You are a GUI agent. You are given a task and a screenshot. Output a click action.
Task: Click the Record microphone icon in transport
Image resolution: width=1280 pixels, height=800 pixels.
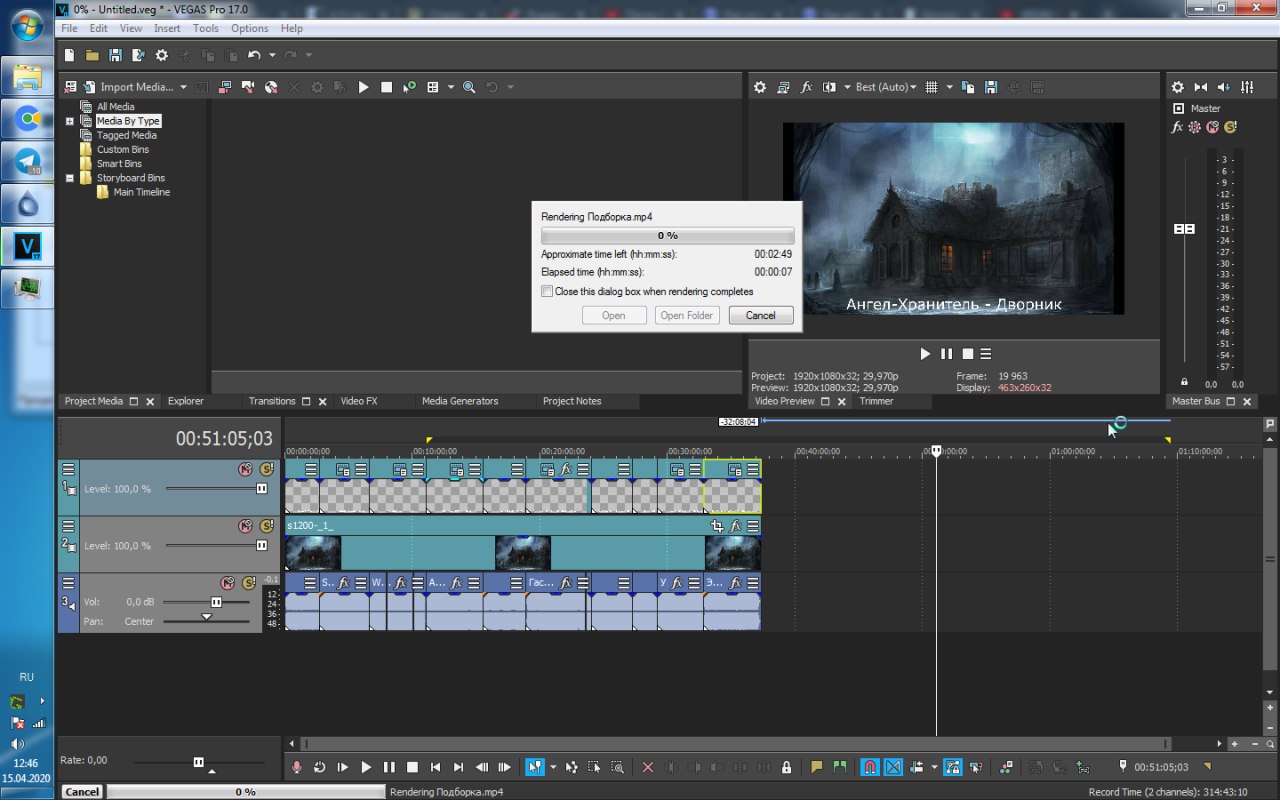click(296, 767)
